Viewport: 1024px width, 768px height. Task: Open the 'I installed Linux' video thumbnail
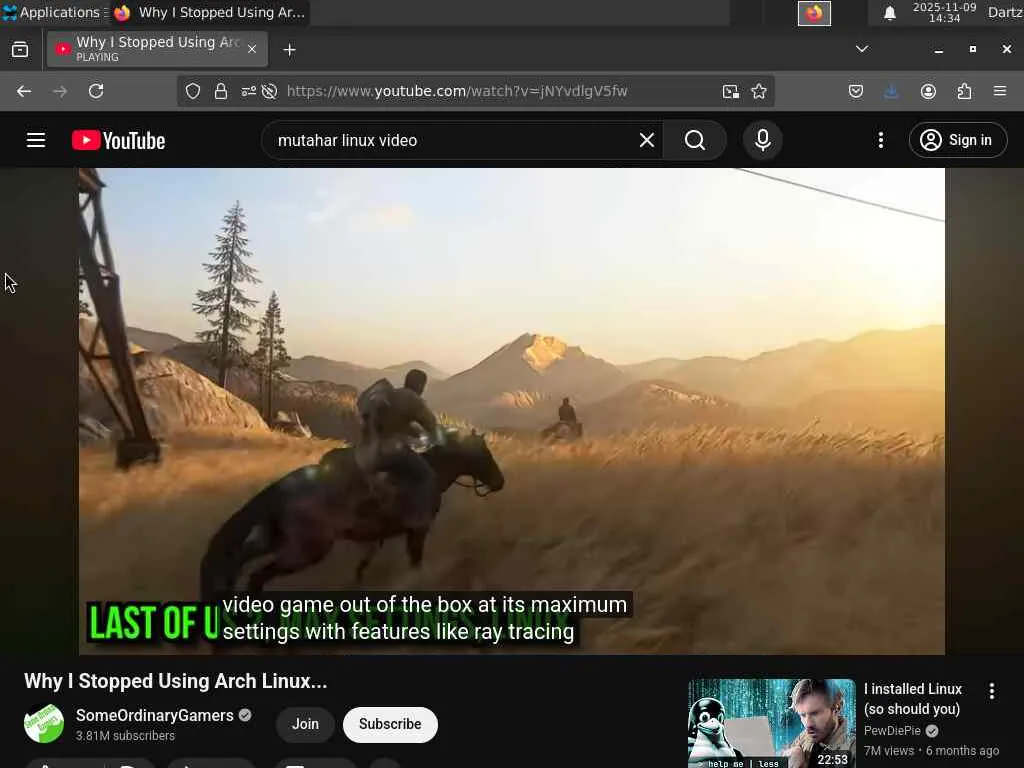pos(771,724)
